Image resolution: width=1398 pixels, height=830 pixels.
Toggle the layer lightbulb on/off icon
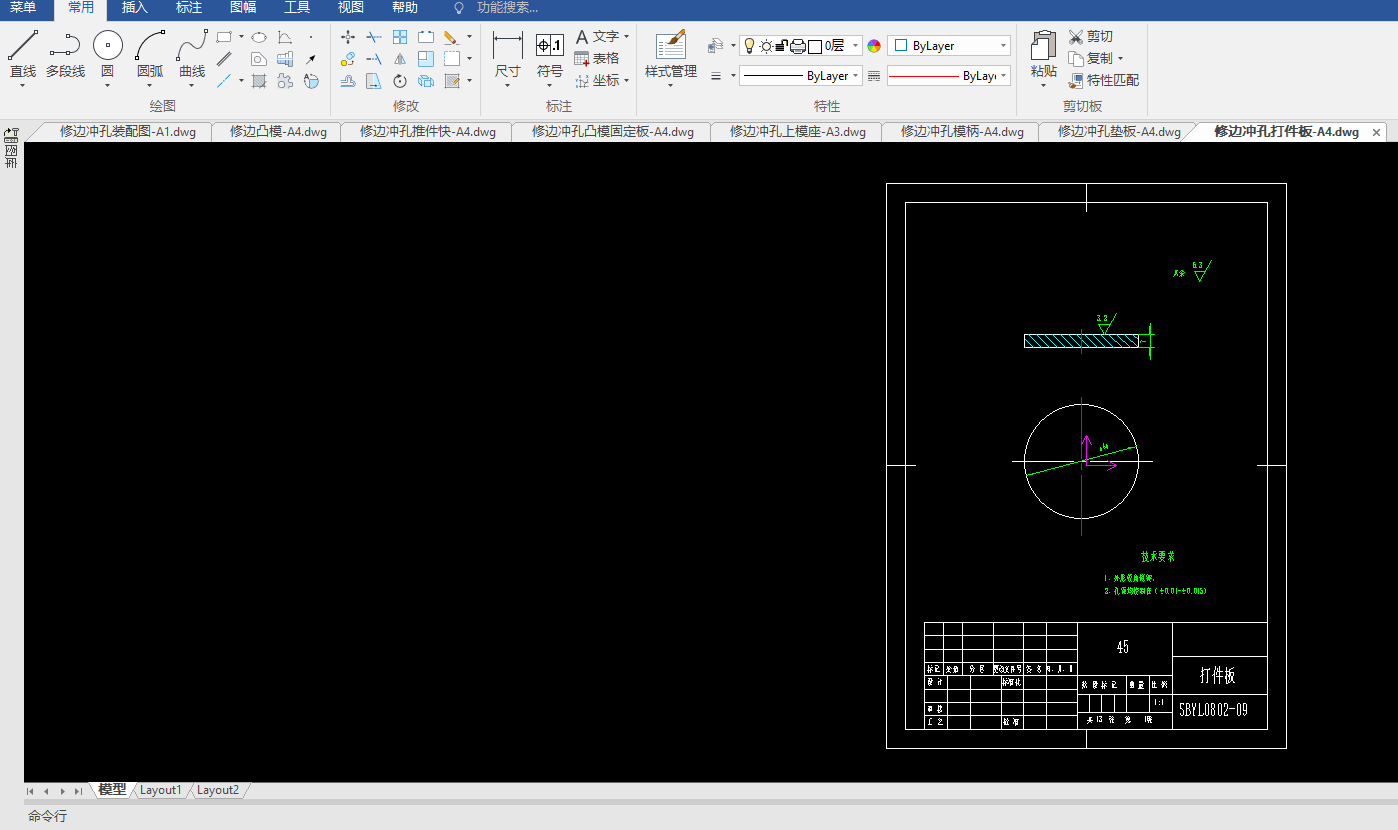[749, 45]
